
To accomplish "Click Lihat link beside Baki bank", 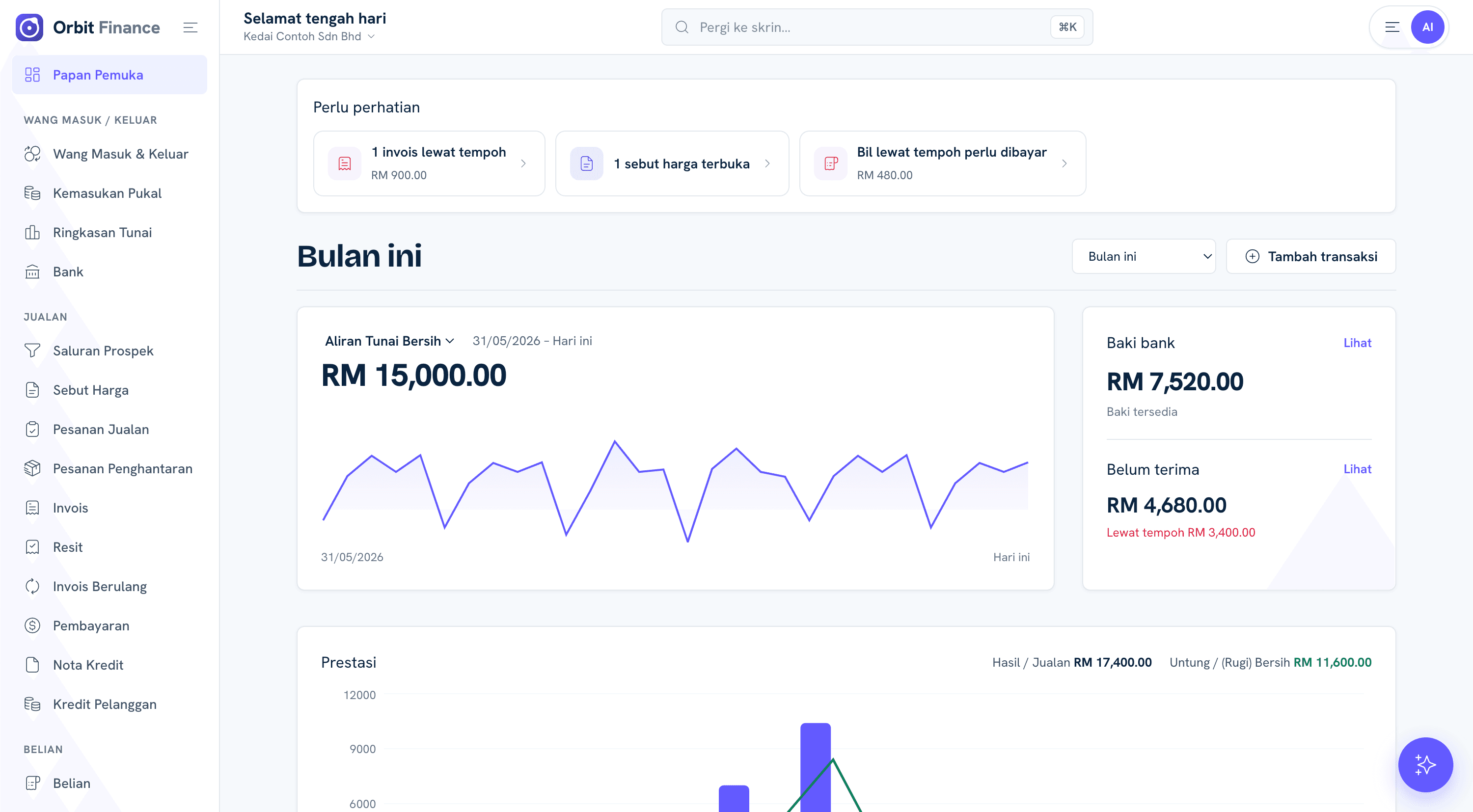I will 1357,343.
